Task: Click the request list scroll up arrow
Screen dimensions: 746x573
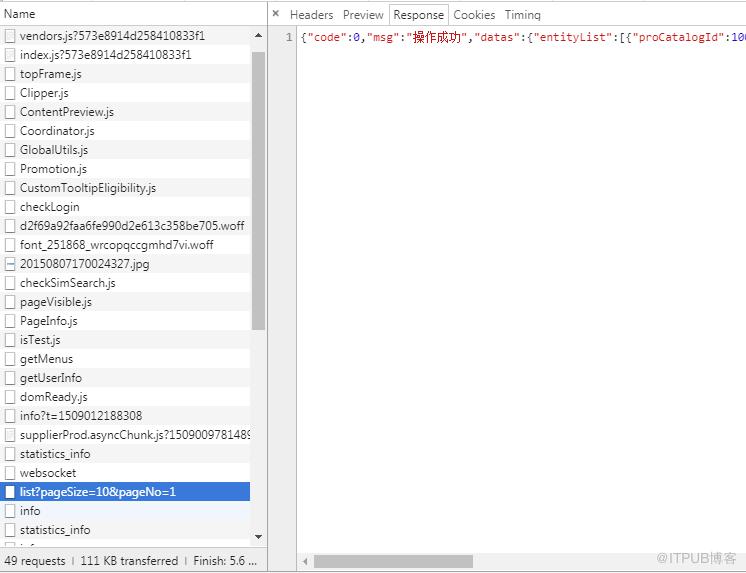Action: pyautogui.click(x=258, y=35)
